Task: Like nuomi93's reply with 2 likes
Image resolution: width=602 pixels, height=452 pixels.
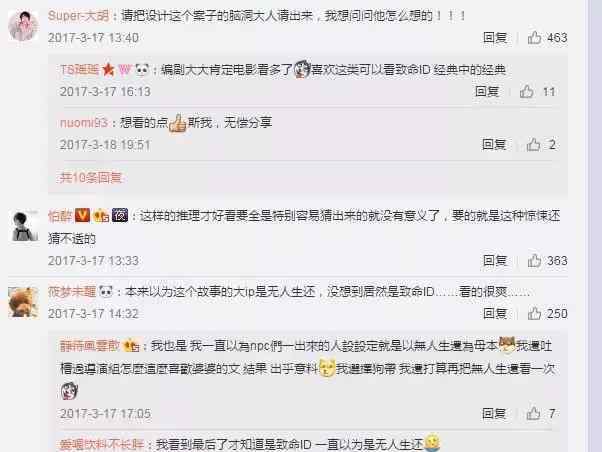Action: [x=533, y=145]
